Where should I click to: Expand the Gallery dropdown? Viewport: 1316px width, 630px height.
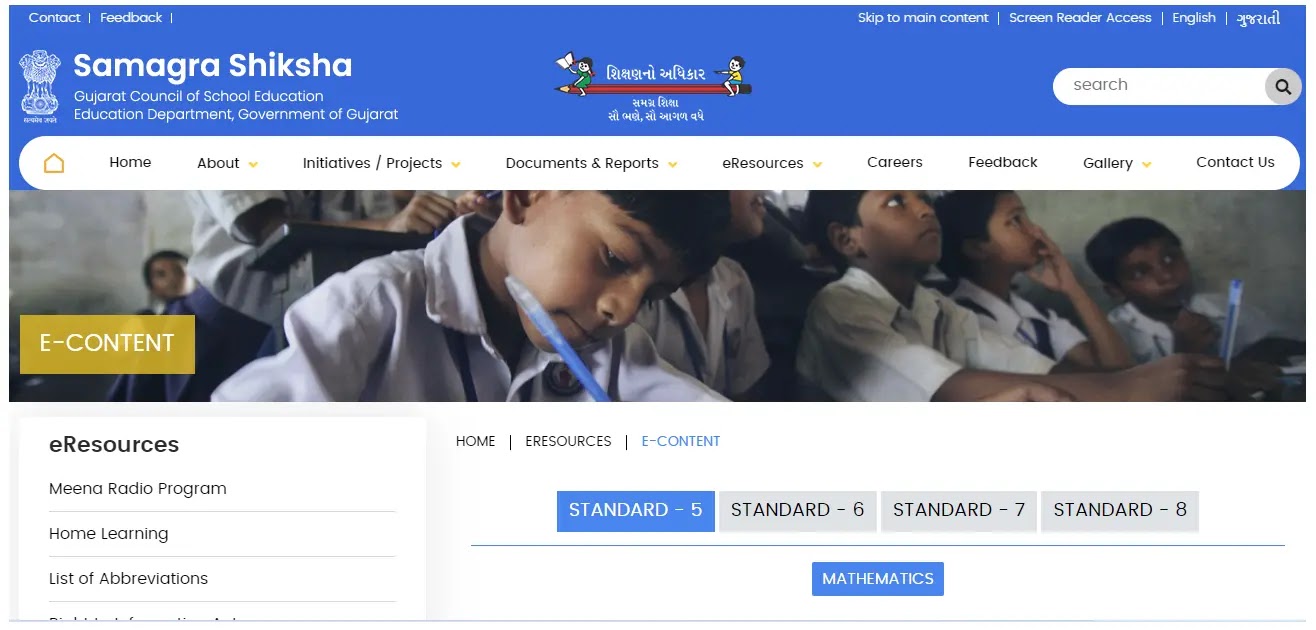[1117, 163]
